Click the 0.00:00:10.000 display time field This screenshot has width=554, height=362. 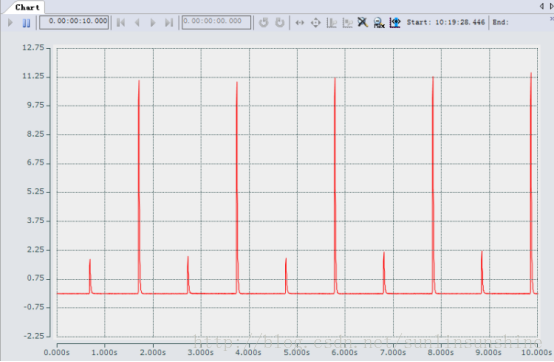(x=74, y=22)
